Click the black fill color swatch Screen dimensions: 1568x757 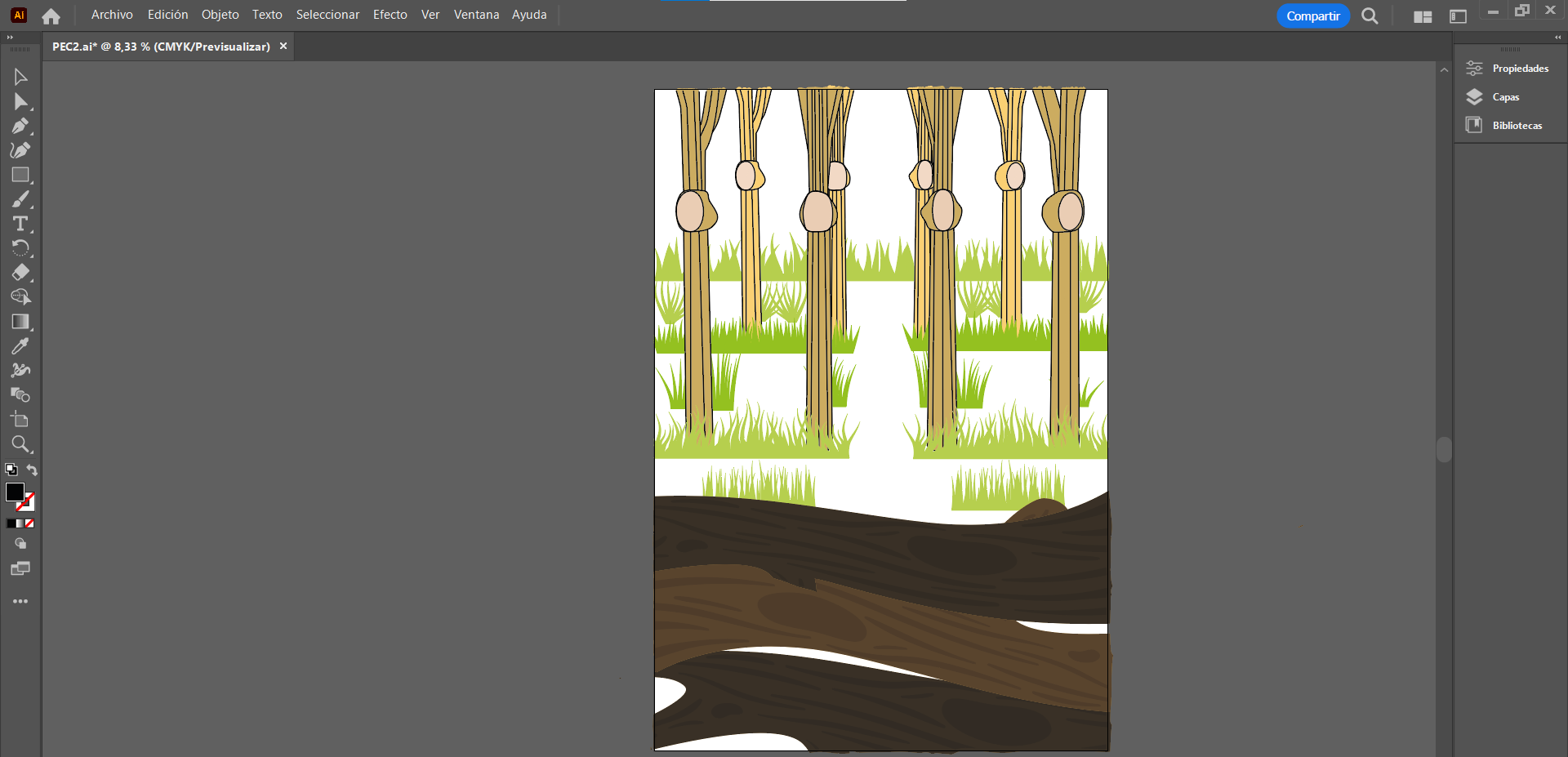tap(14, 492)
